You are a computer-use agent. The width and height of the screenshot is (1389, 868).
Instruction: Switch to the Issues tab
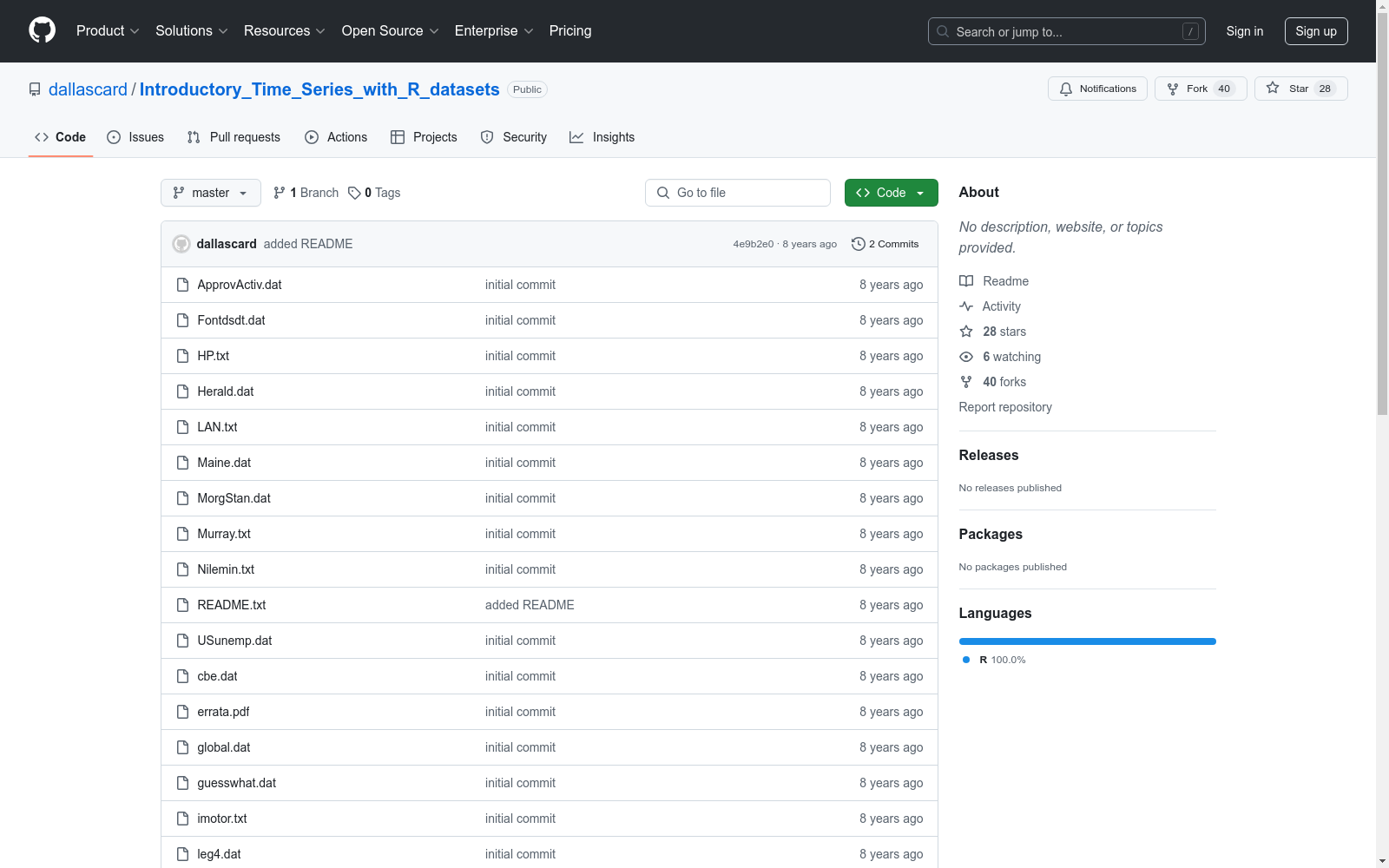click(x=135, y=137)
